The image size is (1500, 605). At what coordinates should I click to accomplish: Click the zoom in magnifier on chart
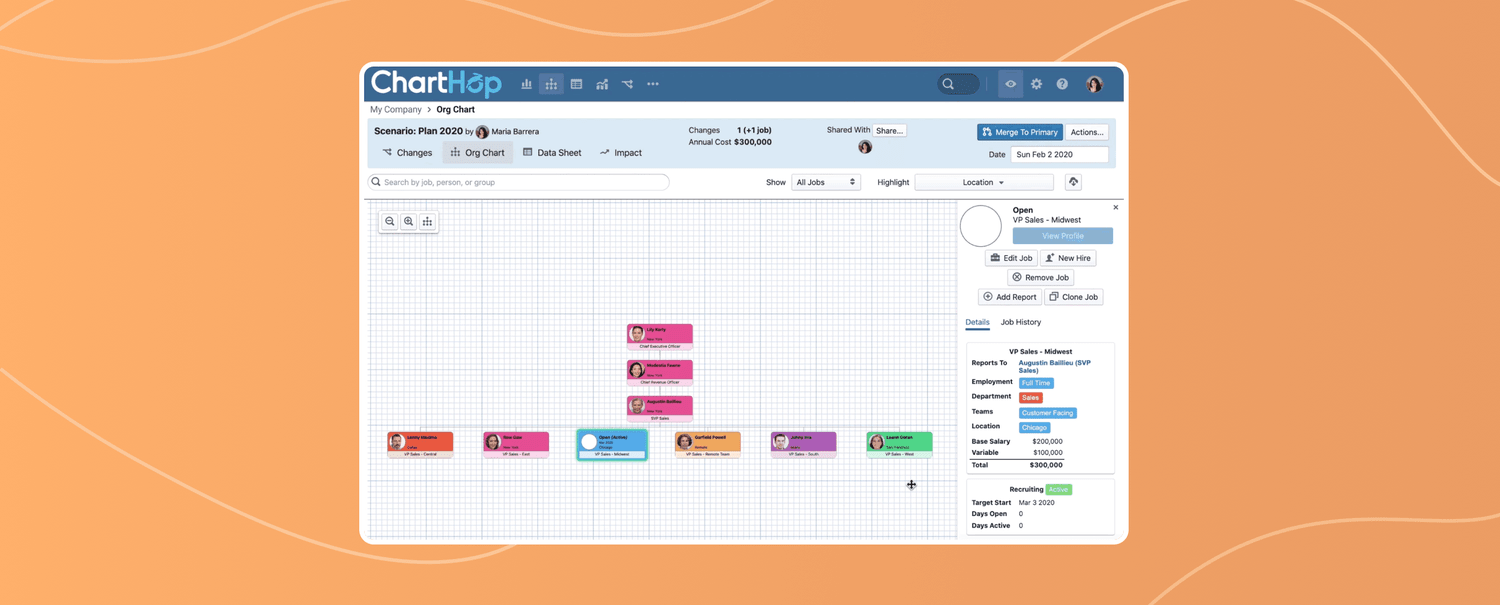pos(409,222)
